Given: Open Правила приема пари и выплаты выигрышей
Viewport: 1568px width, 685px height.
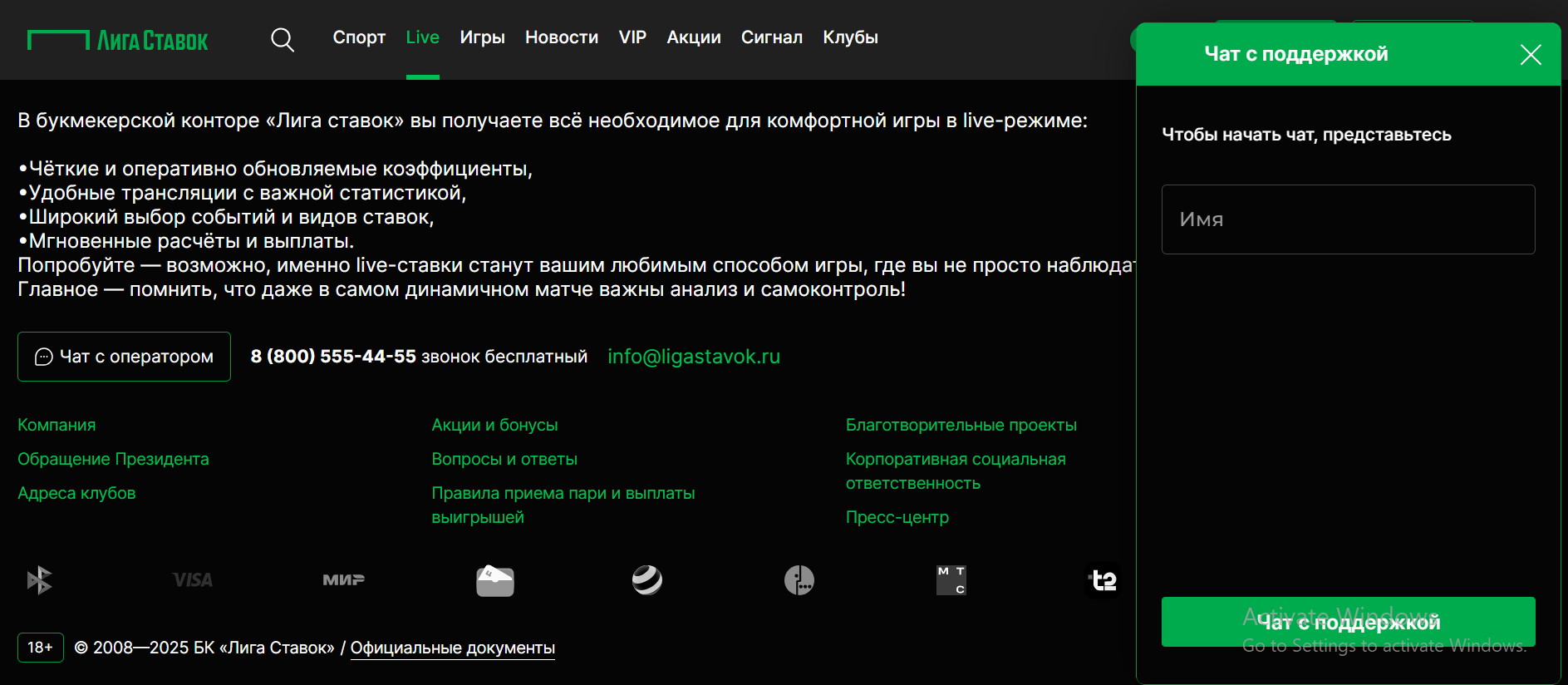Looking at the screenshot, I should 563,505.
